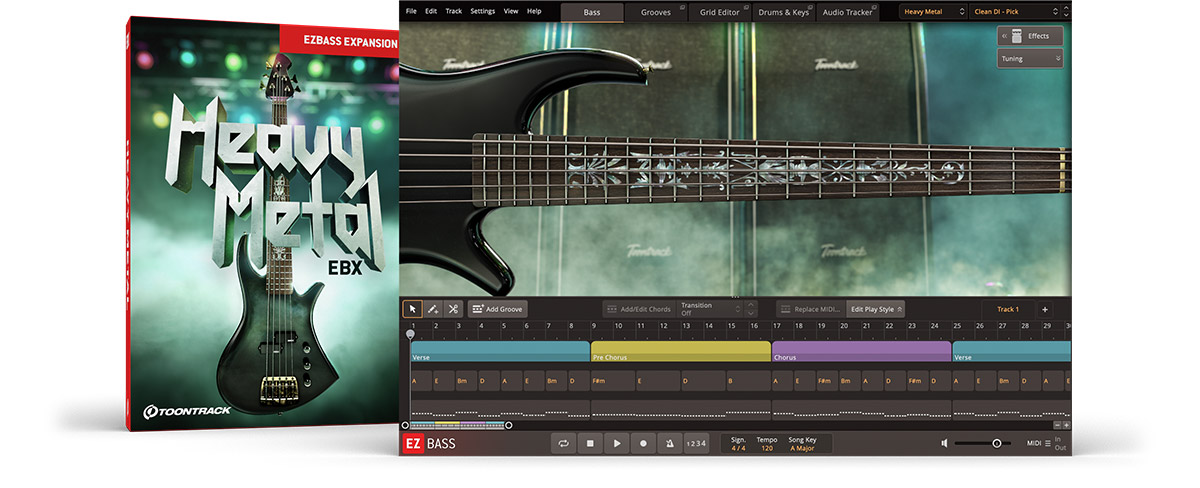
Task: Select the Pre Chorus song part
Action: [680, 351]
